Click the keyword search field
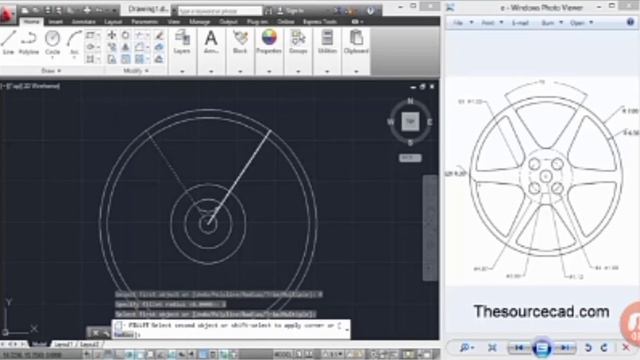Image resolution: width=640 pixels, height=360 pixels. (x=220, y=11)
